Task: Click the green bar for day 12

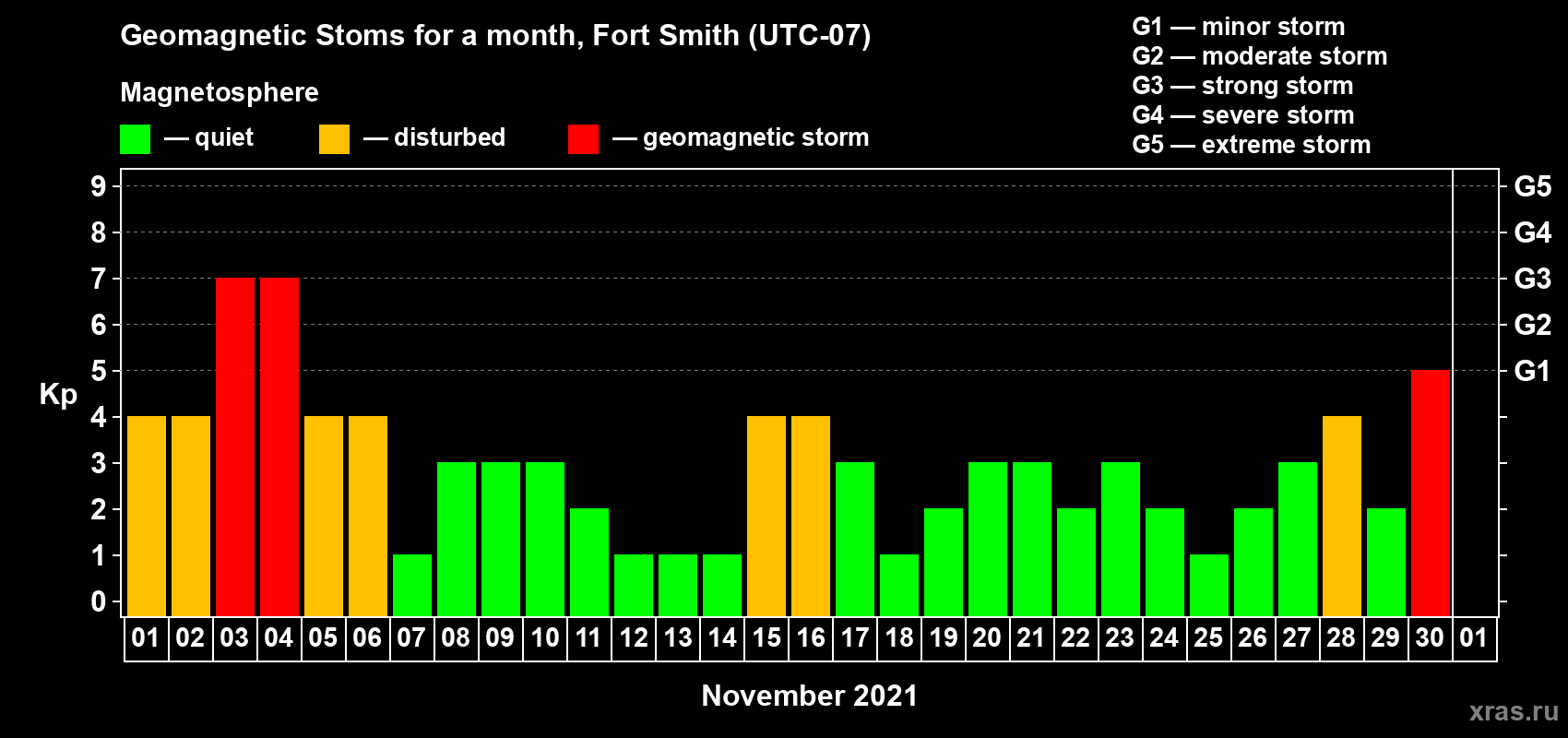Action: tap(634, 586)
